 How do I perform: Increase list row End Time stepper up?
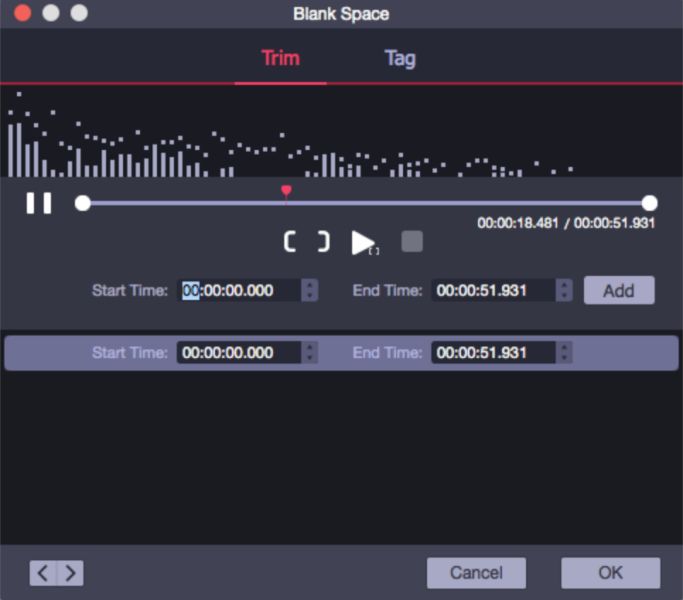tap(564, 347)
